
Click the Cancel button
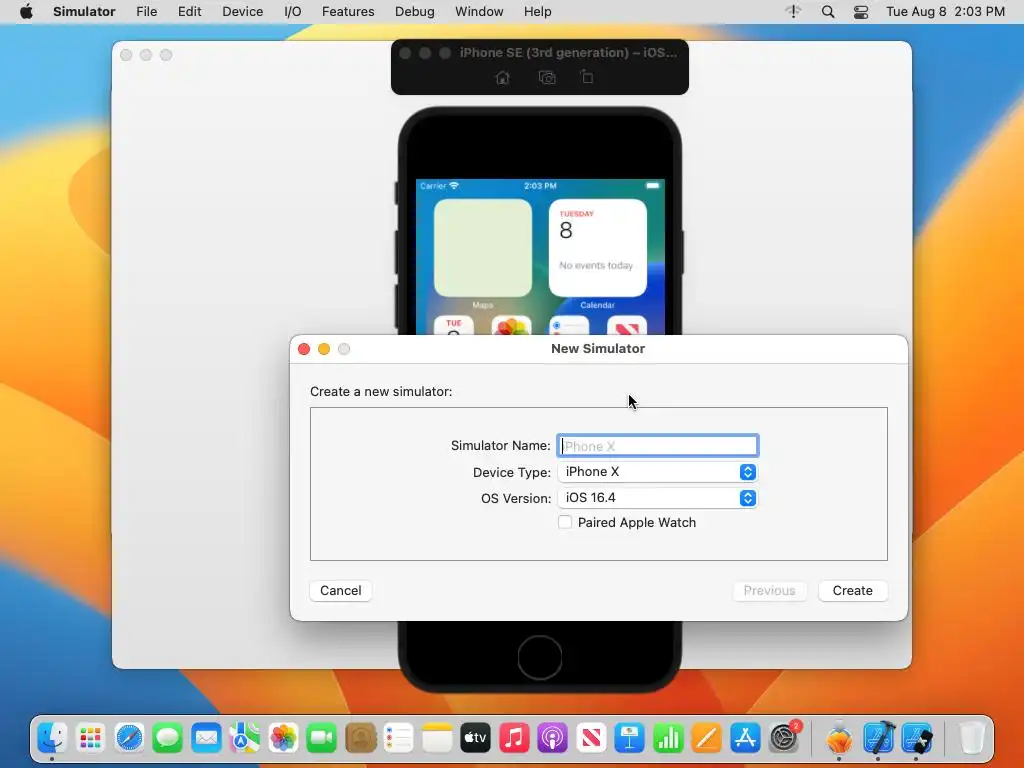[340, 590]
